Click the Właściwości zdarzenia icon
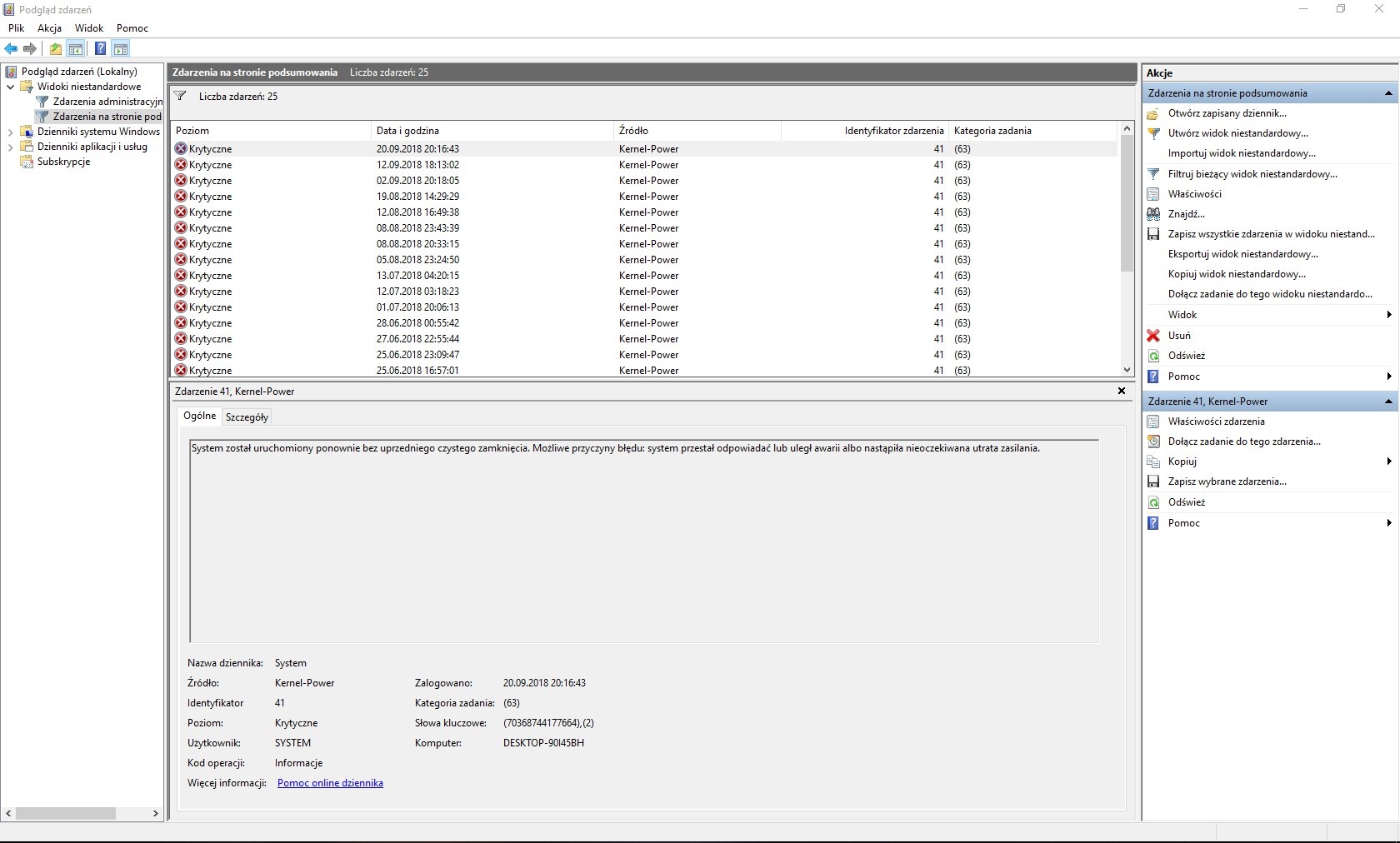 tap(1153, 421)
